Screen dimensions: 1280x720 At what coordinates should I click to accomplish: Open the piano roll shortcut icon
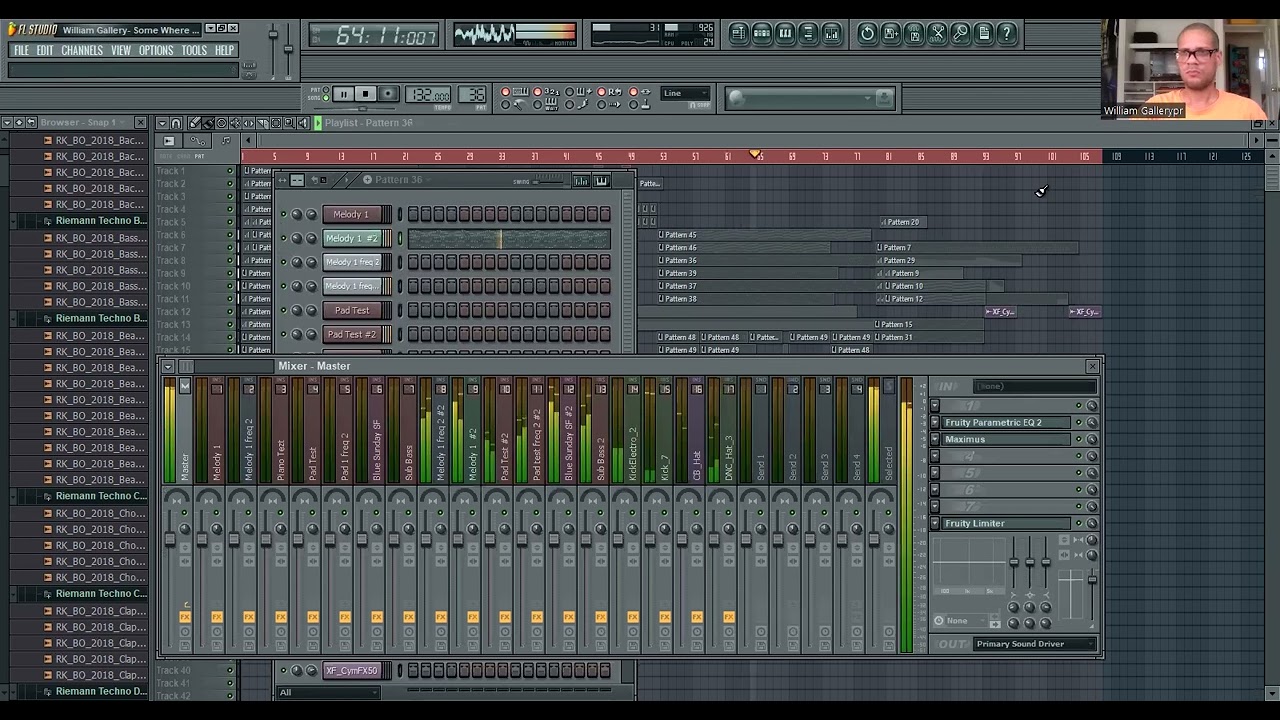coord(785,33)
